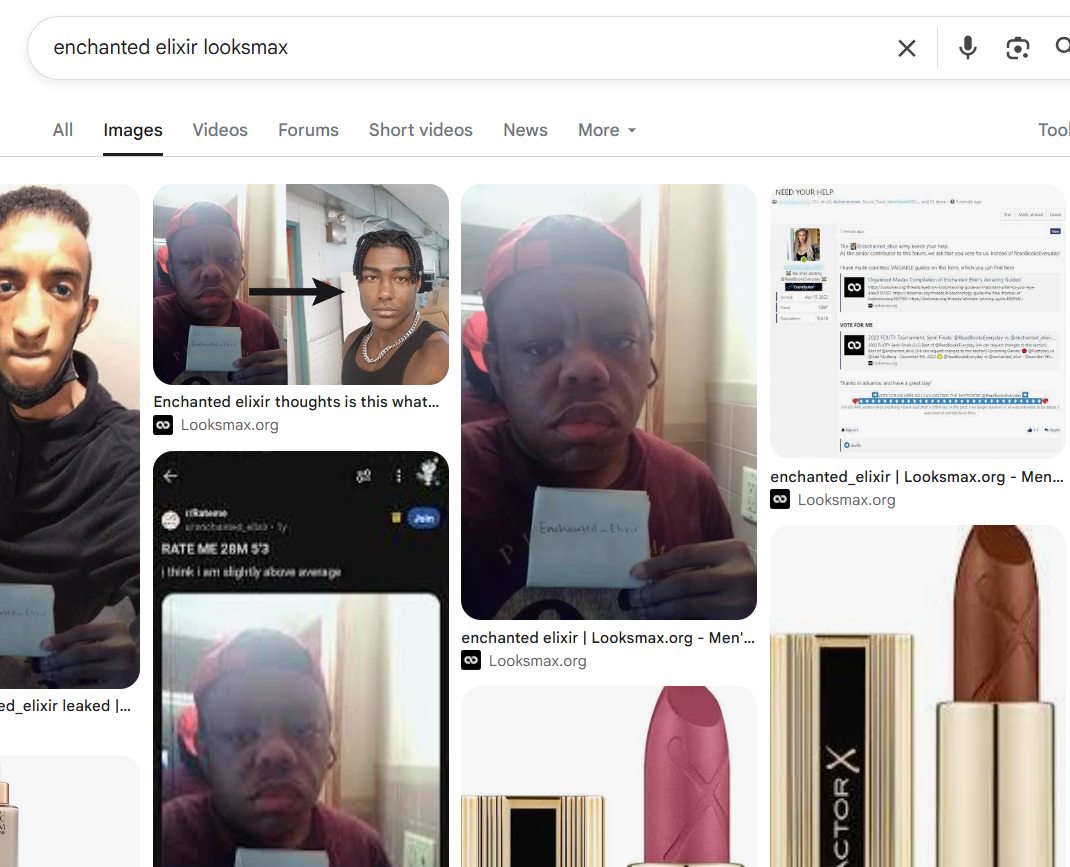Select the Short videos tab
Viewport: 1070px width, 867px height.
click(420, 130)
